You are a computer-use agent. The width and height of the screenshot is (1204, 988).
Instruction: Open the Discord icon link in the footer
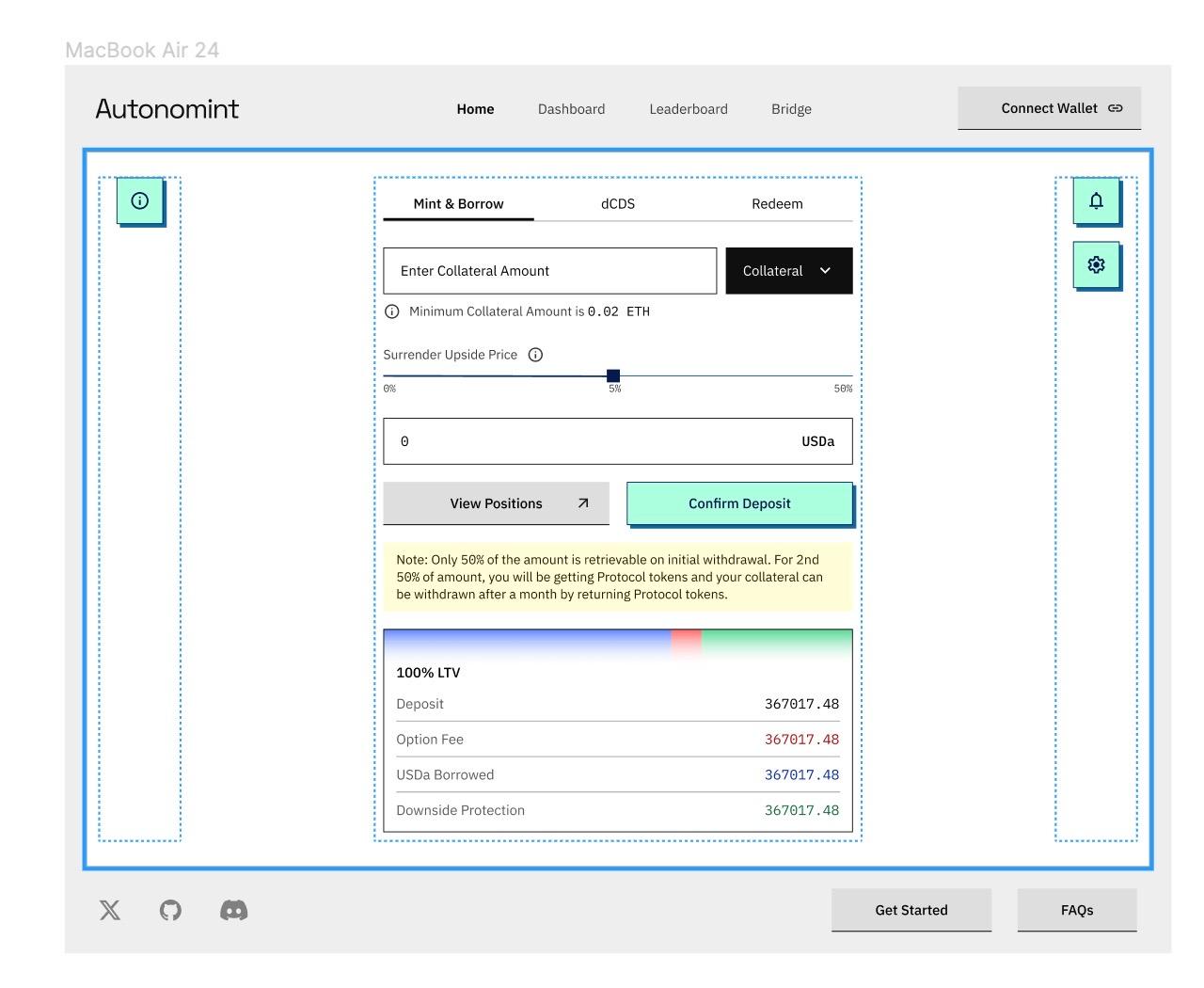(233, 910)
